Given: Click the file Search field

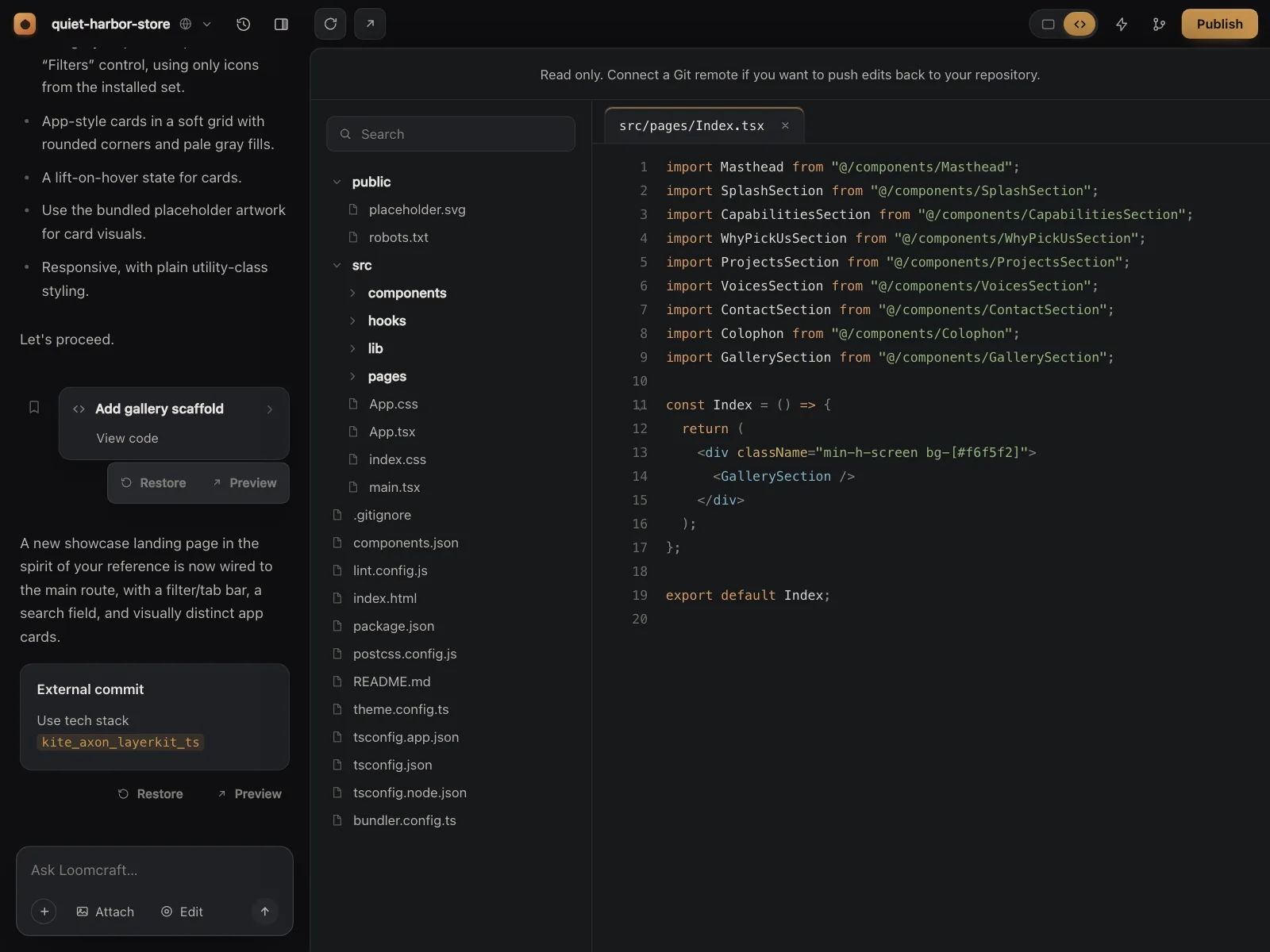Looking at the screenshot, I should [x=451, y=134].
